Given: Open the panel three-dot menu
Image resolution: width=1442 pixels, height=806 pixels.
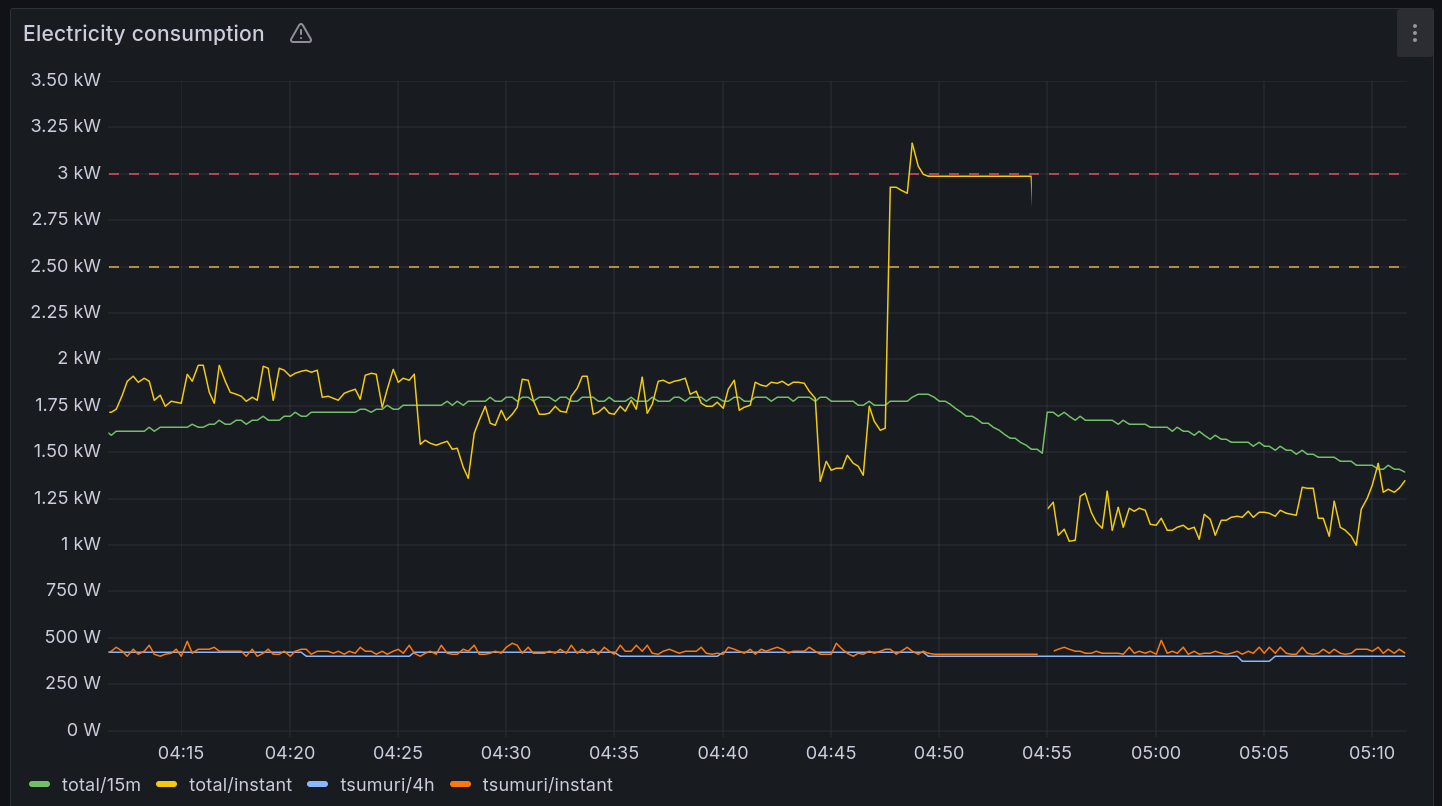Looking at the screenshot, I should [x=1415, y=34].
